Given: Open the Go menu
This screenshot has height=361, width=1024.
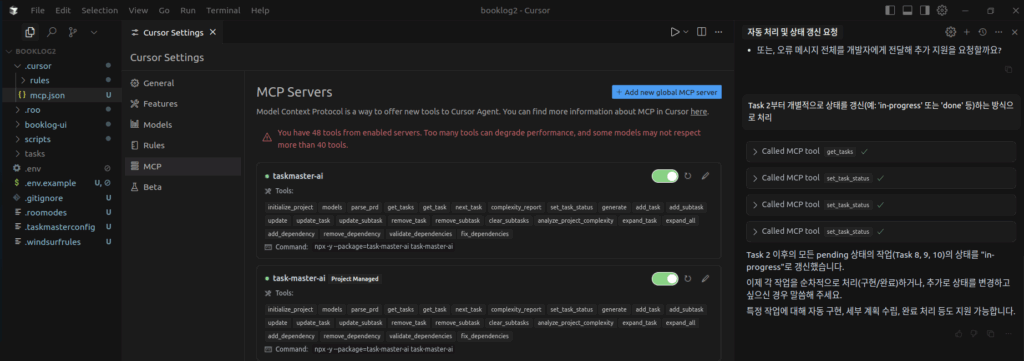Looking at the screenshot, I should 164,10.
